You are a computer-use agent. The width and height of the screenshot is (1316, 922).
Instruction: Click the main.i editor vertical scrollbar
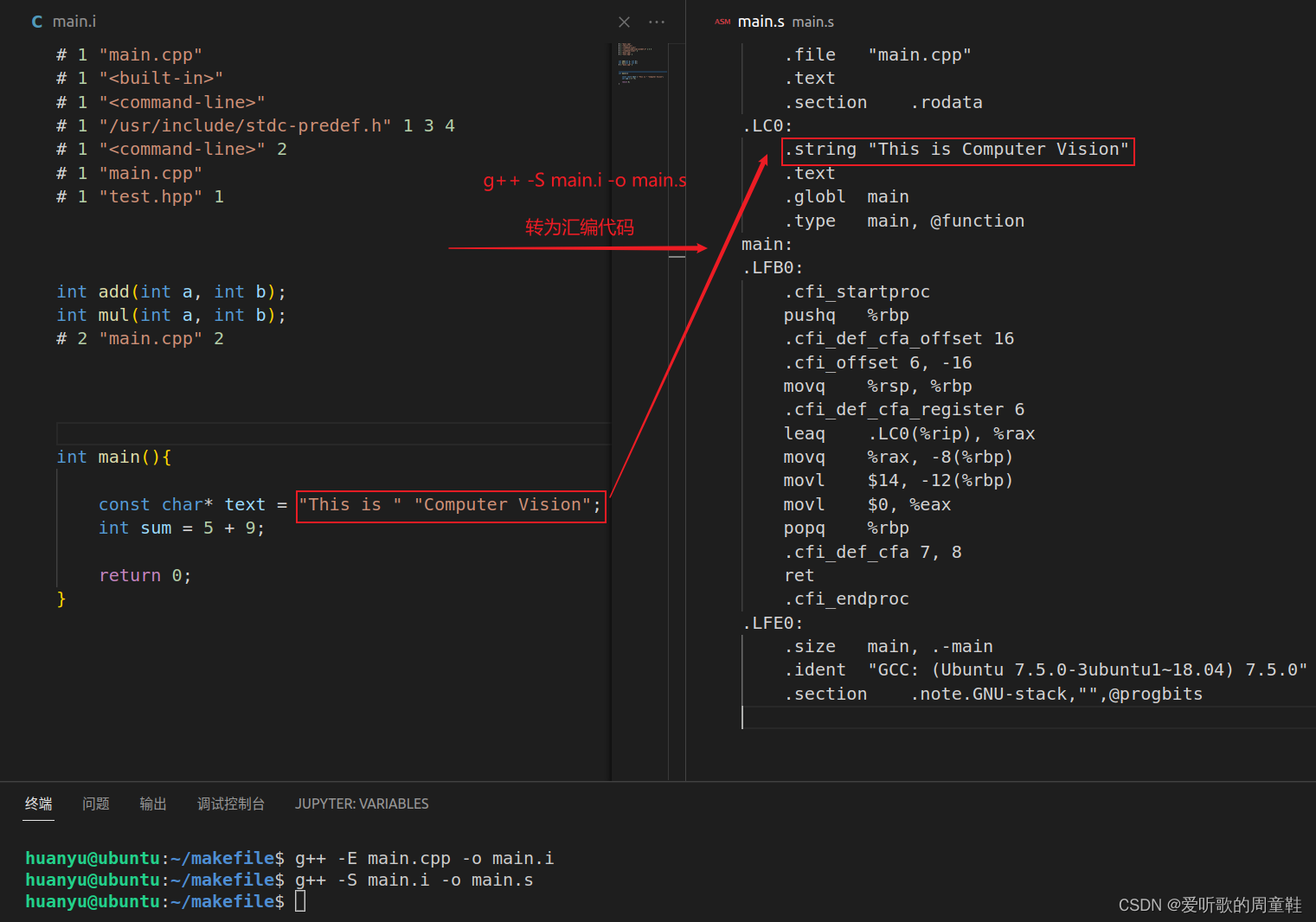[x=677, y=411]
